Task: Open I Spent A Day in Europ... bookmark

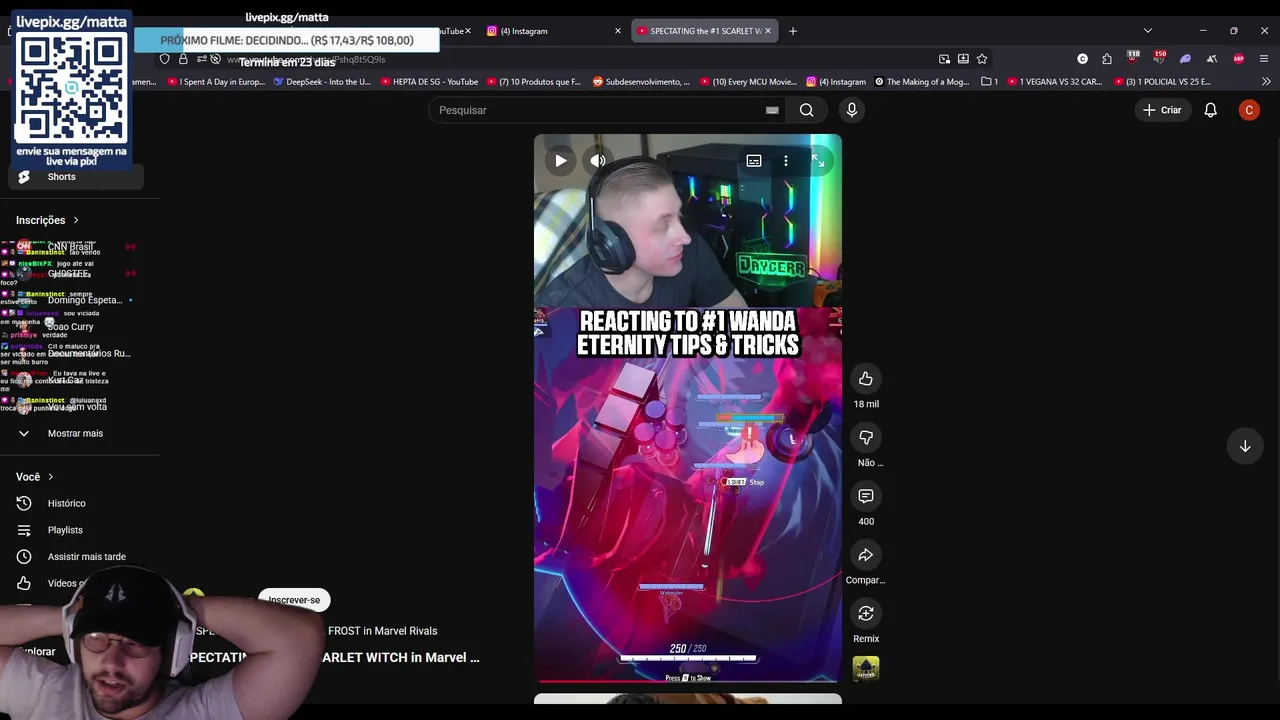Action: click(215, 82)
